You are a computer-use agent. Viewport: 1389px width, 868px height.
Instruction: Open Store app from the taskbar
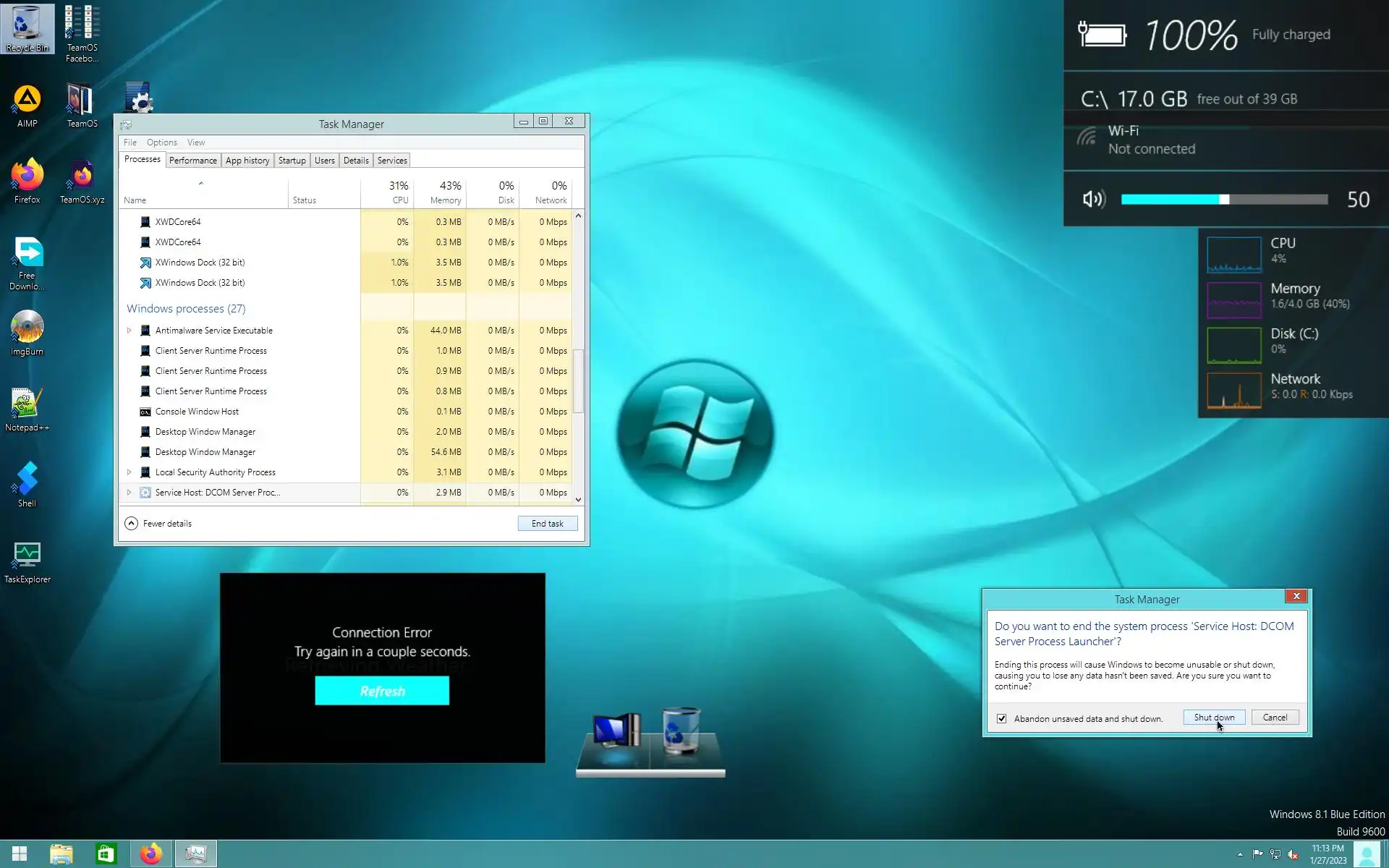tap(106, 854)
